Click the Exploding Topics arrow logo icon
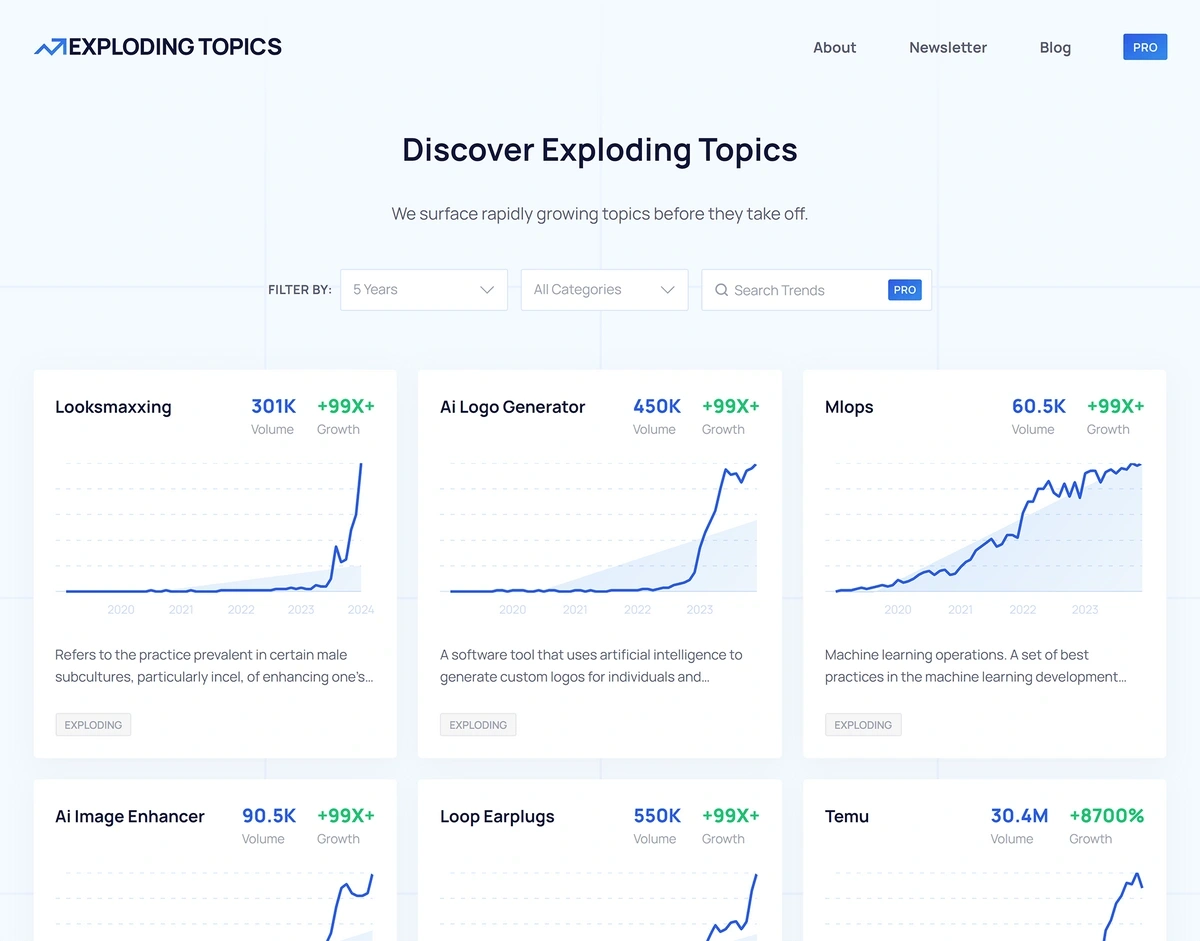Screen dimensions: 1200x941 pyautogui.click(x=50, y=47)
